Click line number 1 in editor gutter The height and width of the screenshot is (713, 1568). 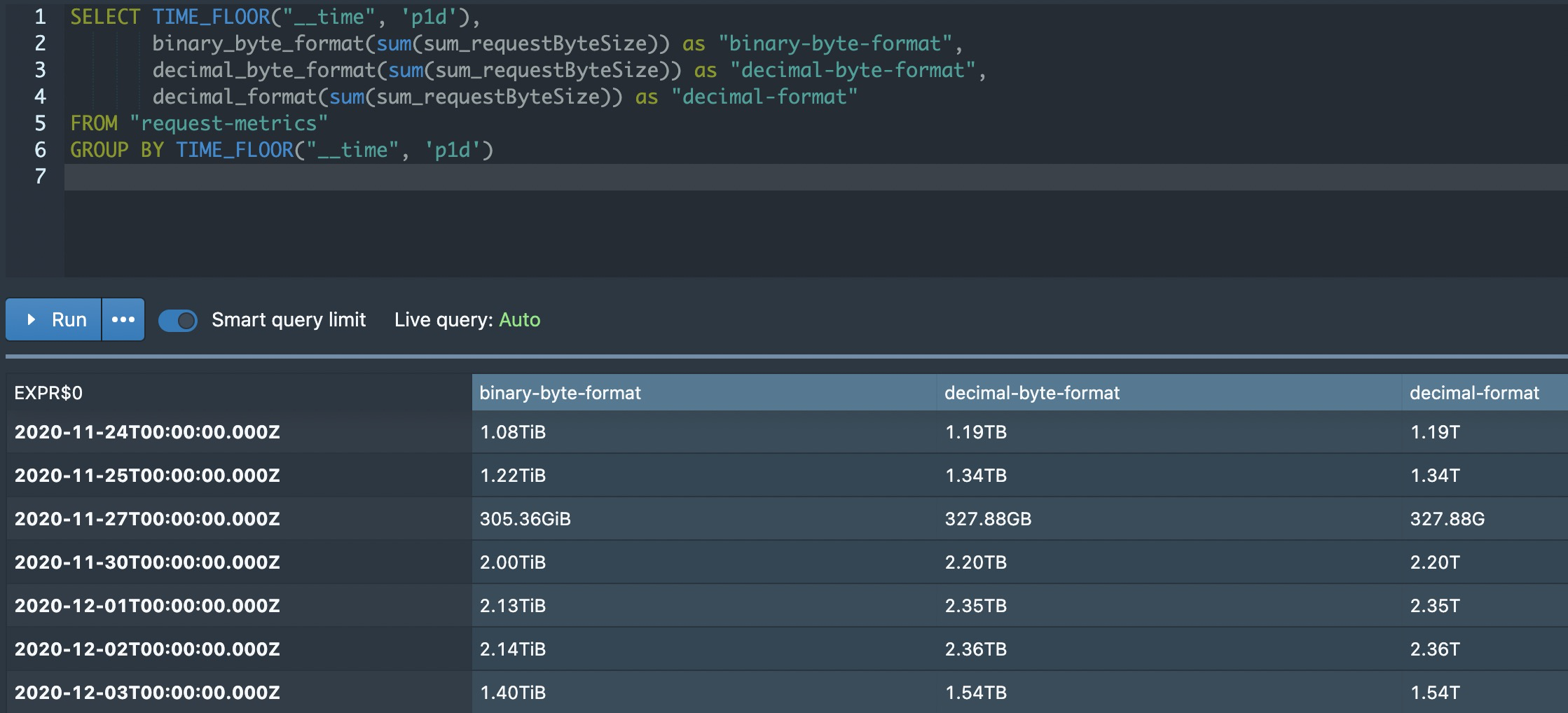coord(40,17)
